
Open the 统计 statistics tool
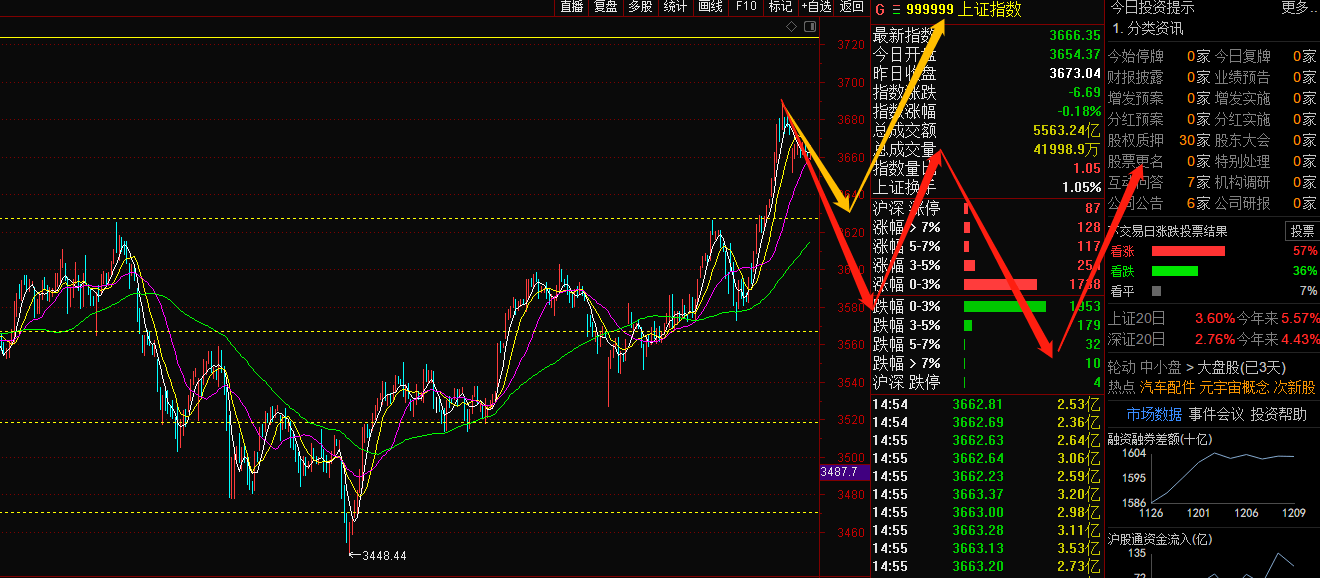[x=675, y=7]
